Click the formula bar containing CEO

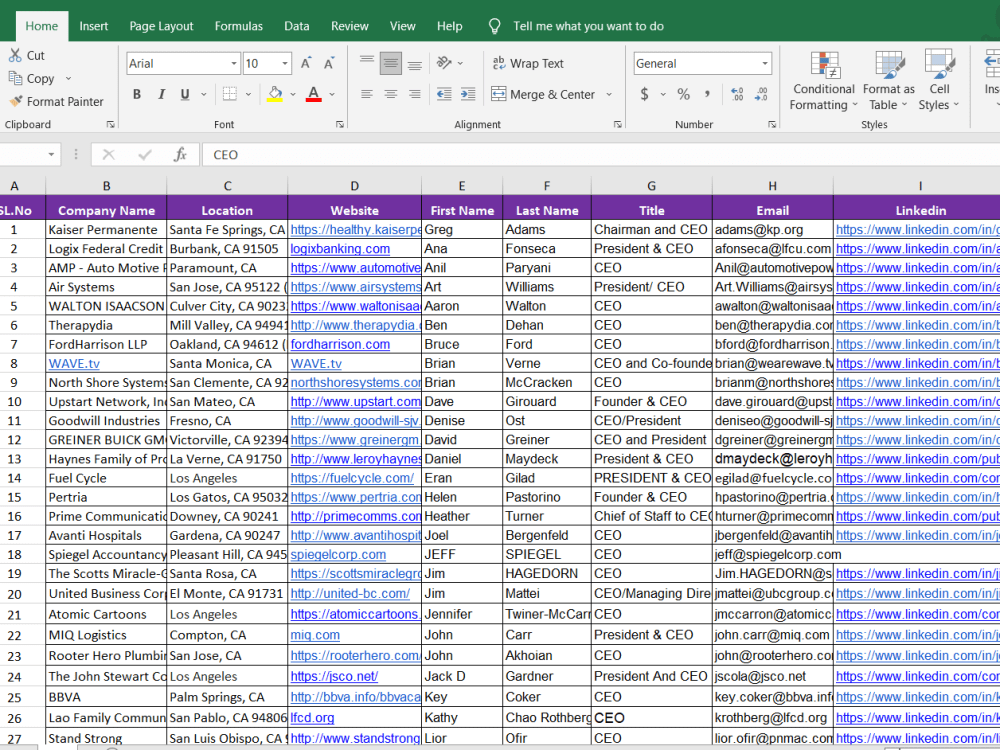click(x=599, y=154)
